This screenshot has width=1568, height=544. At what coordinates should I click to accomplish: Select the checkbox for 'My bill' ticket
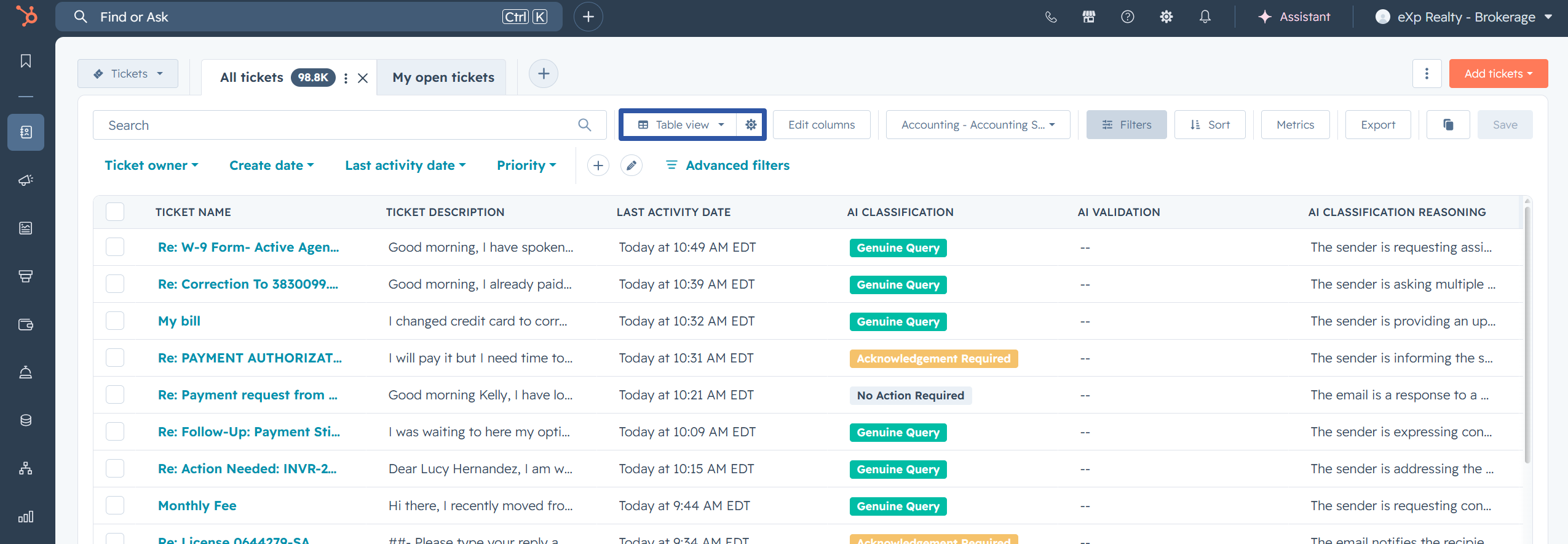click(115, 321)
